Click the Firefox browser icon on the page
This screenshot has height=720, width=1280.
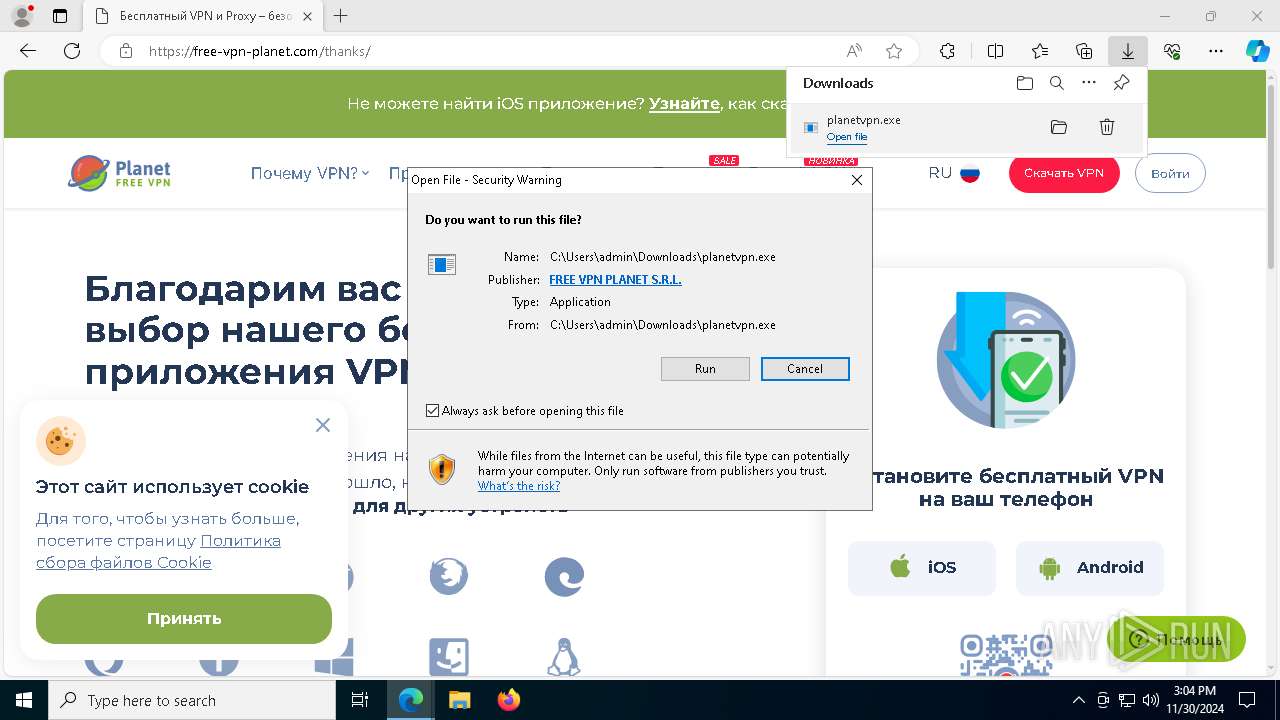[x=449, y=577]
